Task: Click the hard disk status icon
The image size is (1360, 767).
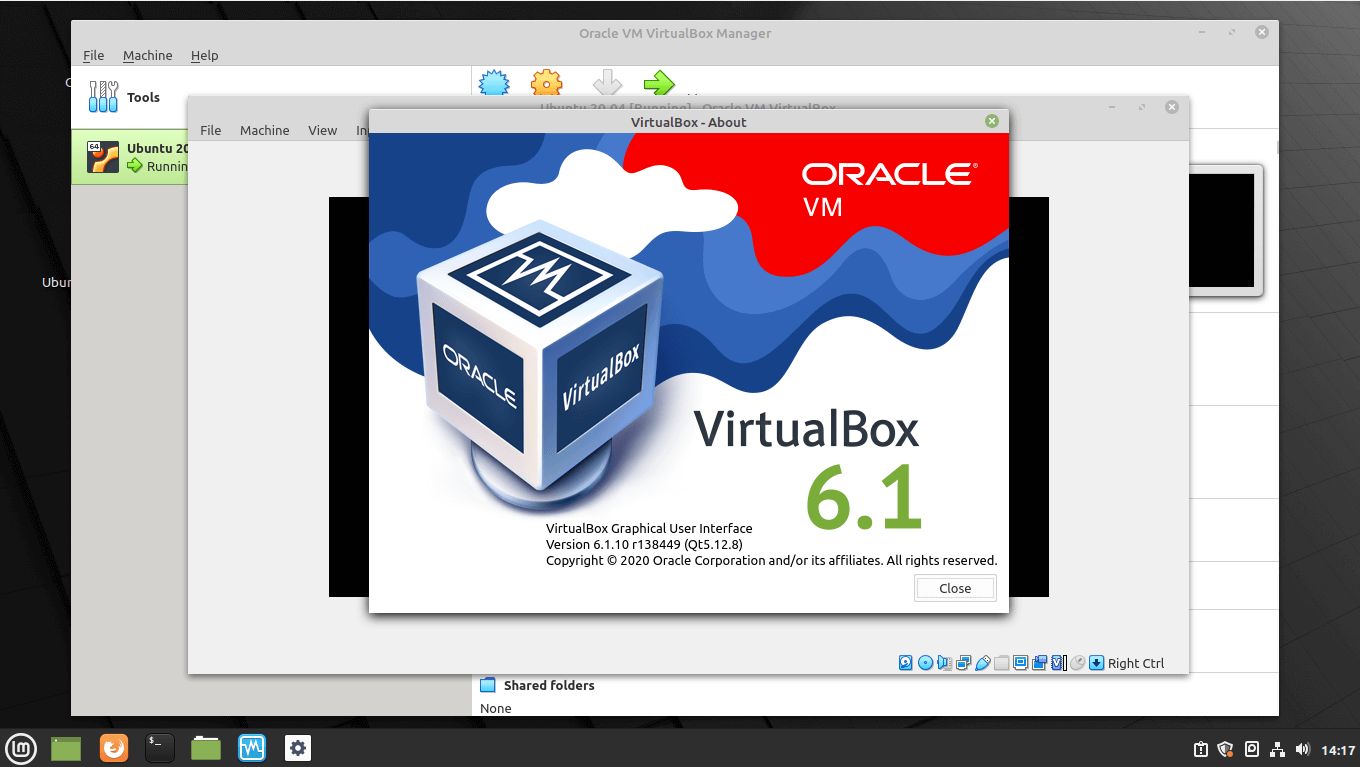Action: pos(904,662)
